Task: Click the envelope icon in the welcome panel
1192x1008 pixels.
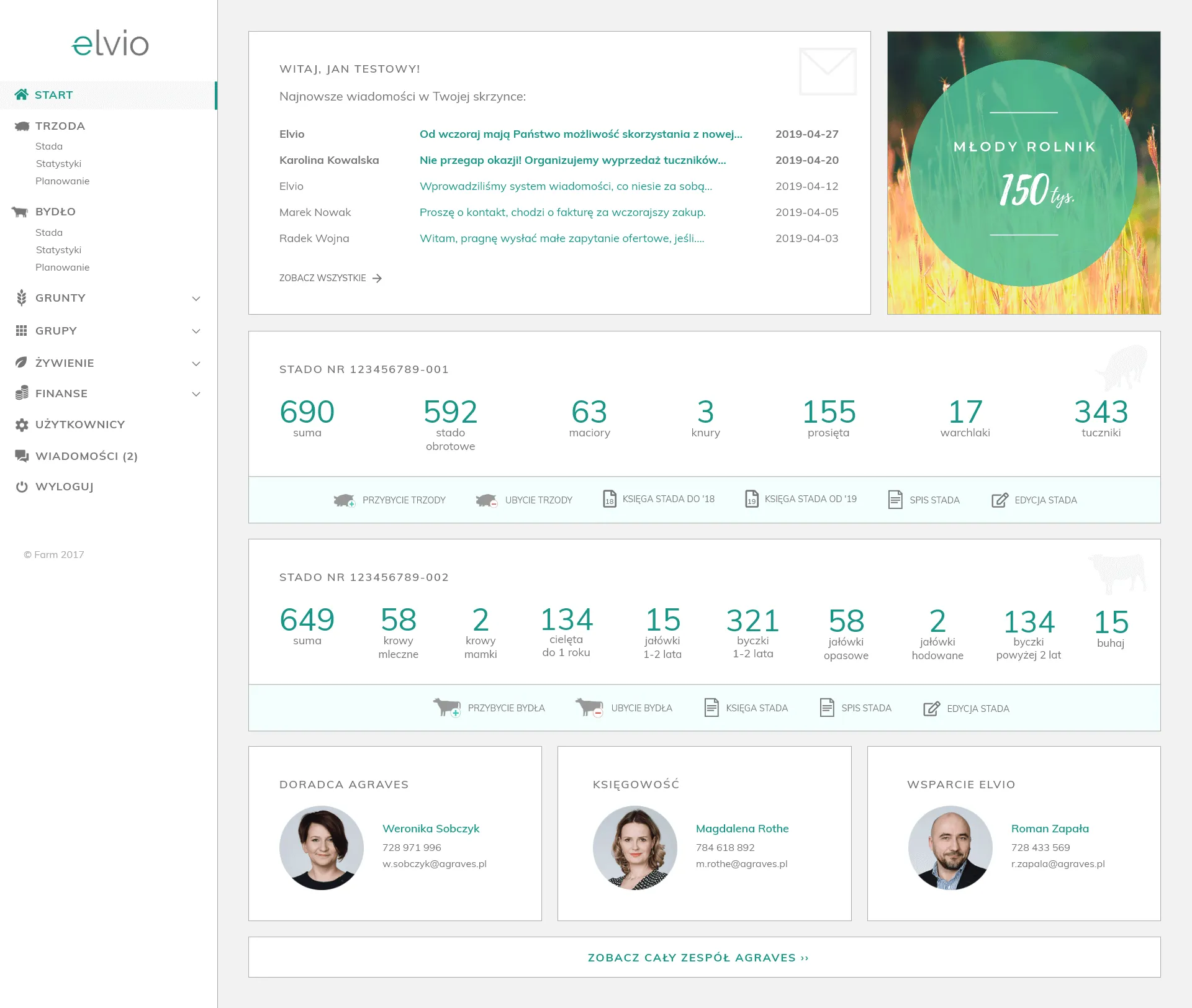Action: 828,71
